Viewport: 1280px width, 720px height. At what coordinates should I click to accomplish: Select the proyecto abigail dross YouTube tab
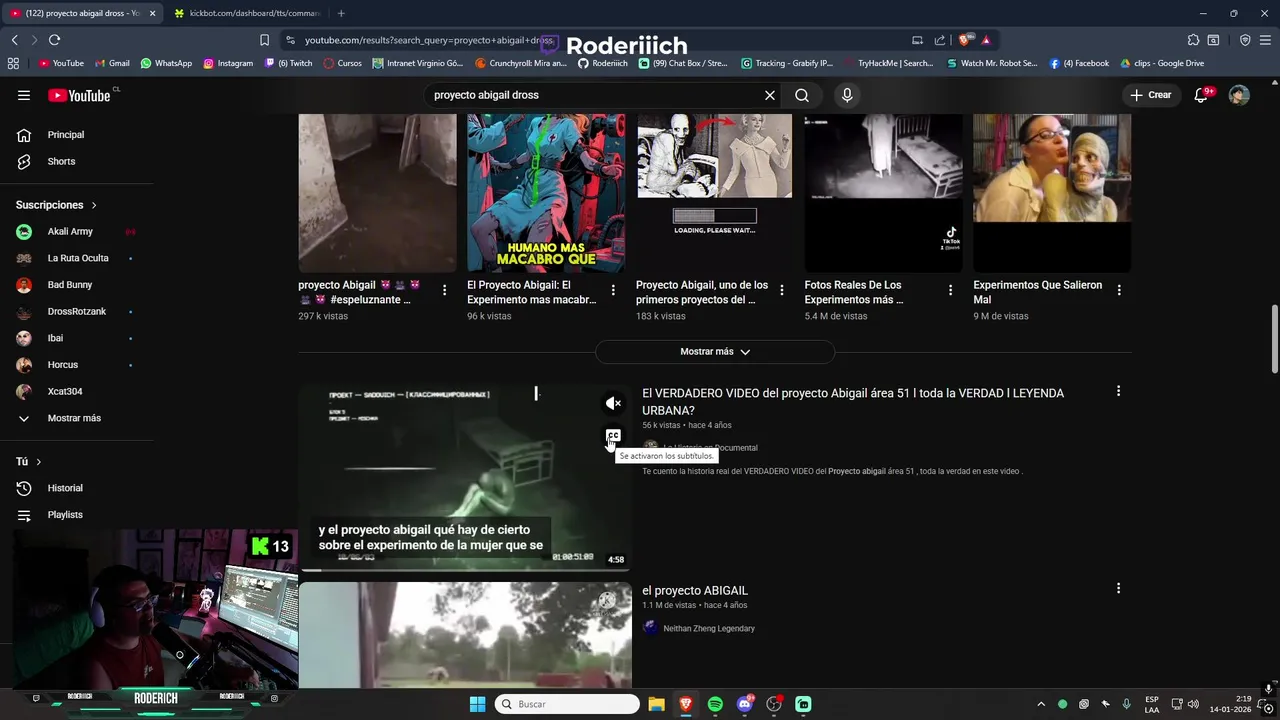(x=82, y=13)
